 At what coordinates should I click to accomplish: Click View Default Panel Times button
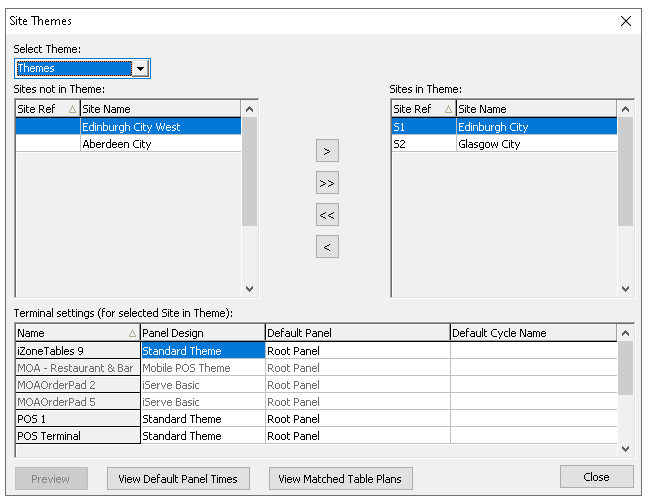point(178,479)
